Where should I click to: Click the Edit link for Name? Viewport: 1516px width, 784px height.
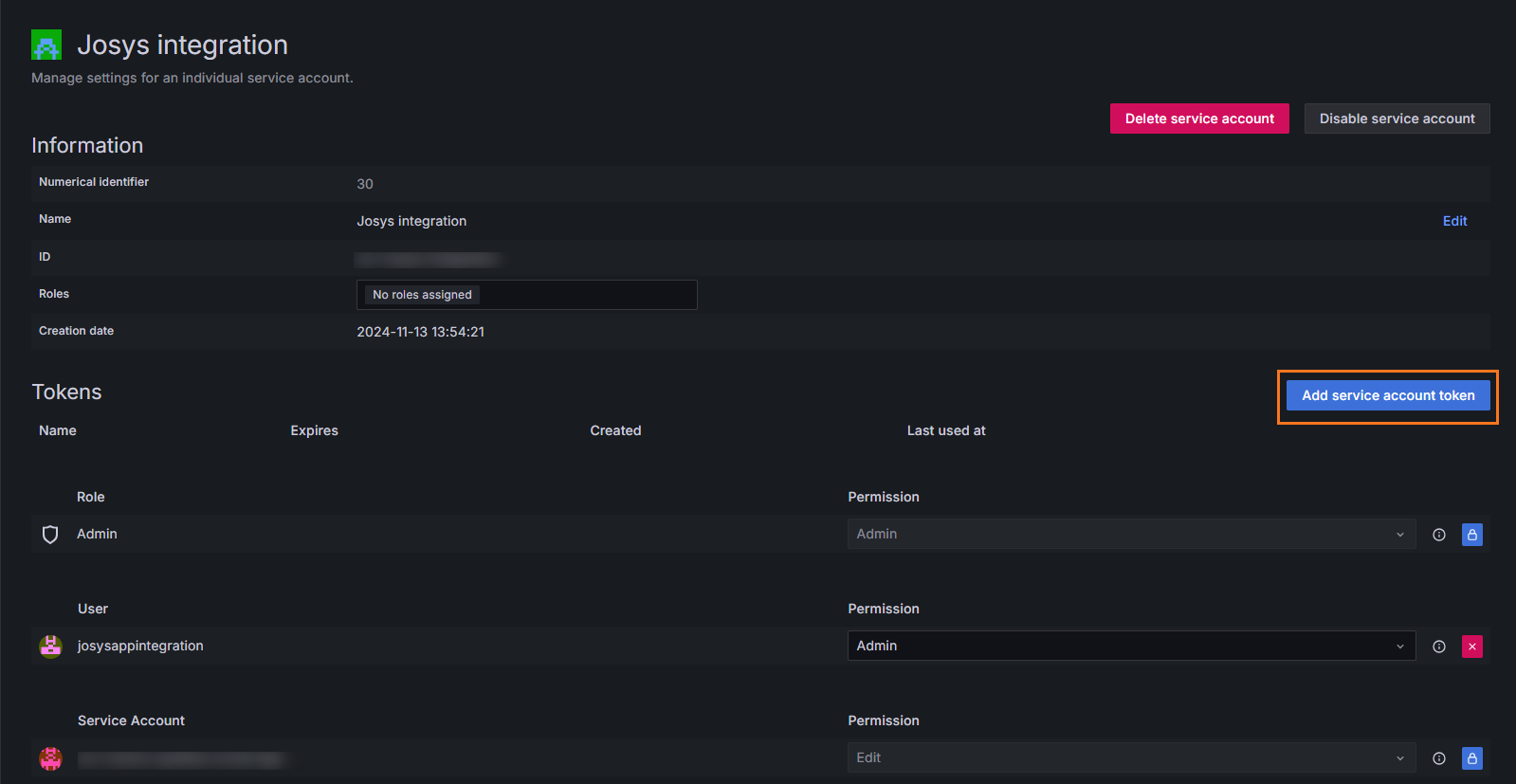(x=1454, y=221)
